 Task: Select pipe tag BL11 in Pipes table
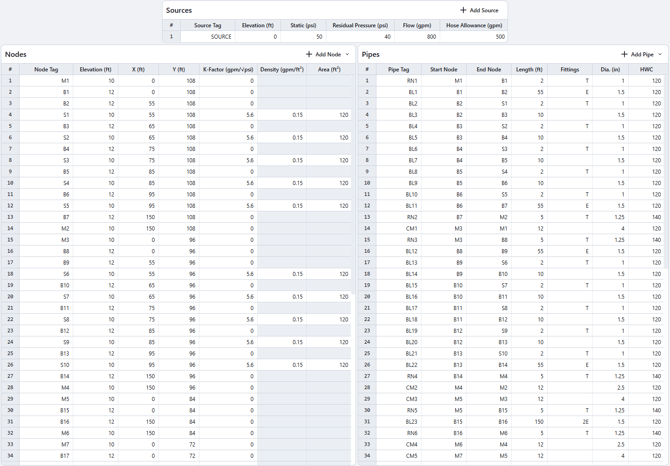pos(399,205)
